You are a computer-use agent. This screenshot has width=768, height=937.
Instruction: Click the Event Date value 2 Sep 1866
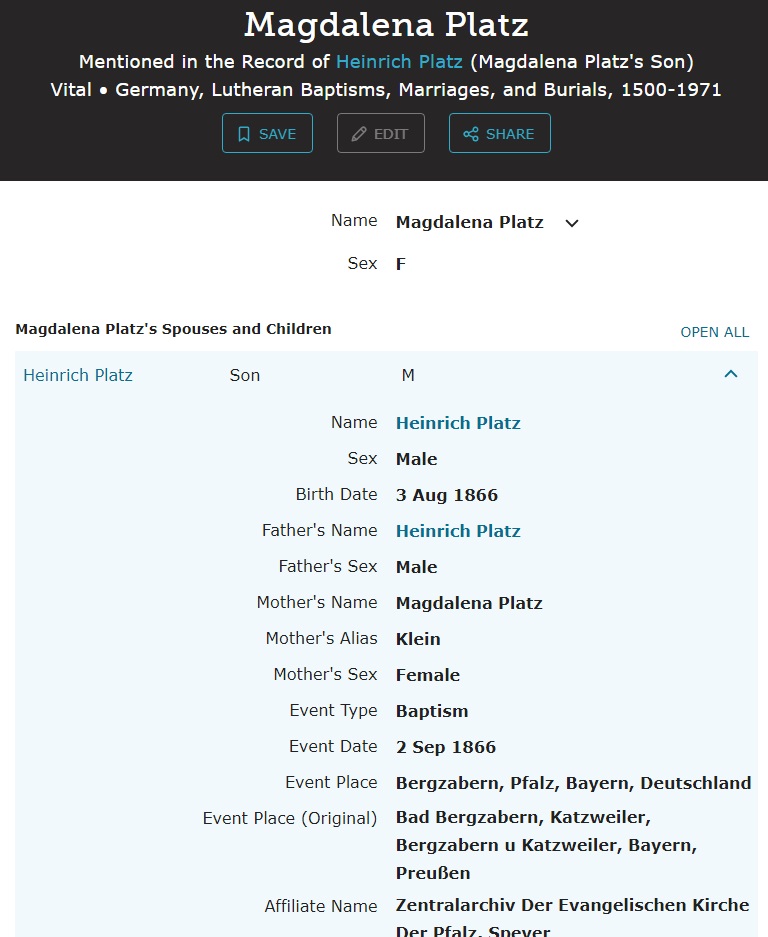(446, 747)
